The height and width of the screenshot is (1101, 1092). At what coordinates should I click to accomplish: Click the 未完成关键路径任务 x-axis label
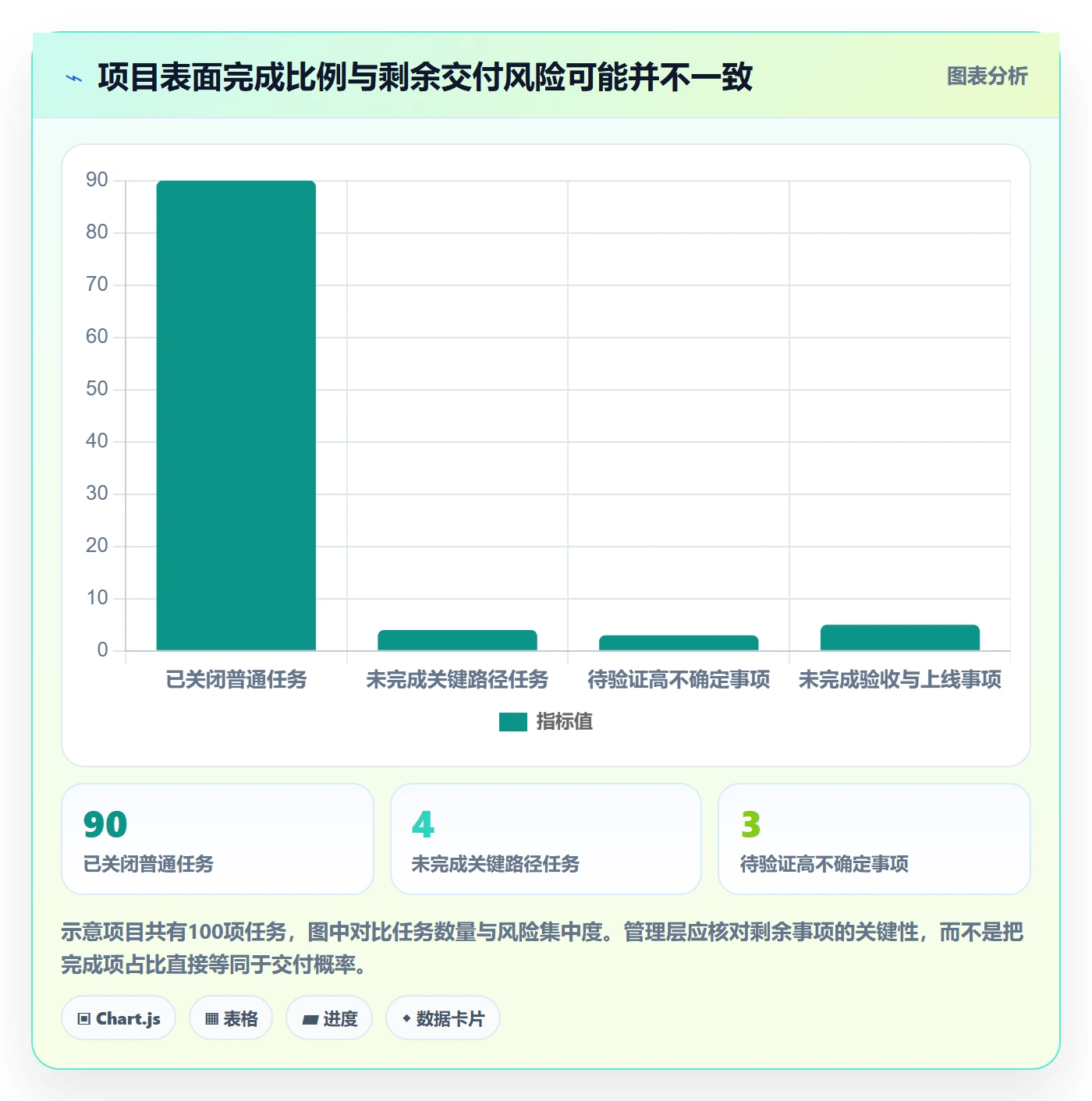(x=458, y=680)
